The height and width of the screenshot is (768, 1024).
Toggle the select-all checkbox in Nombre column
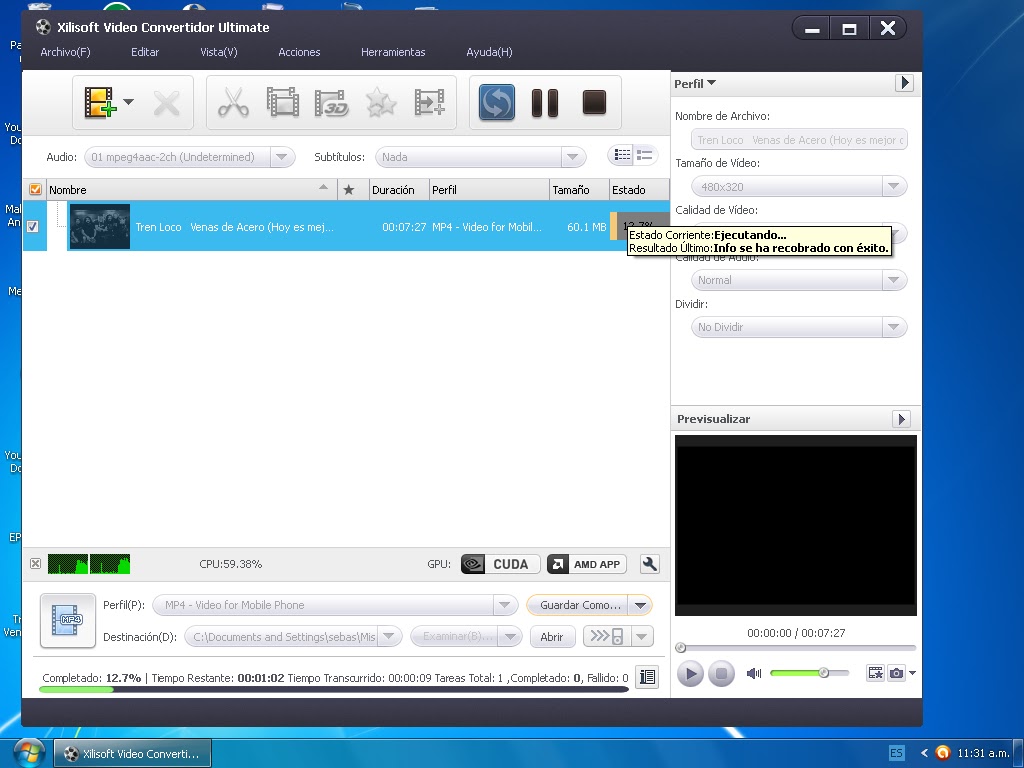pyautogui.click(x=33, y=189)
